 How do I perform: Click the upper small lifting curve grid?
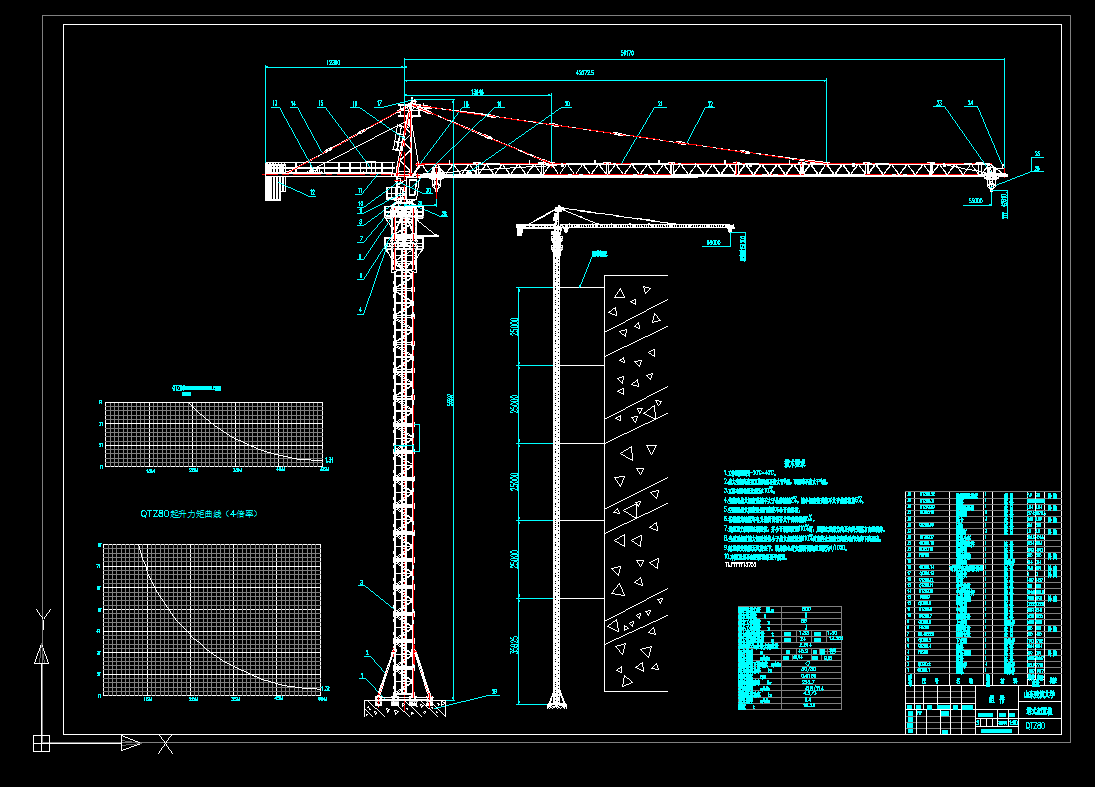tap(213, 434)
